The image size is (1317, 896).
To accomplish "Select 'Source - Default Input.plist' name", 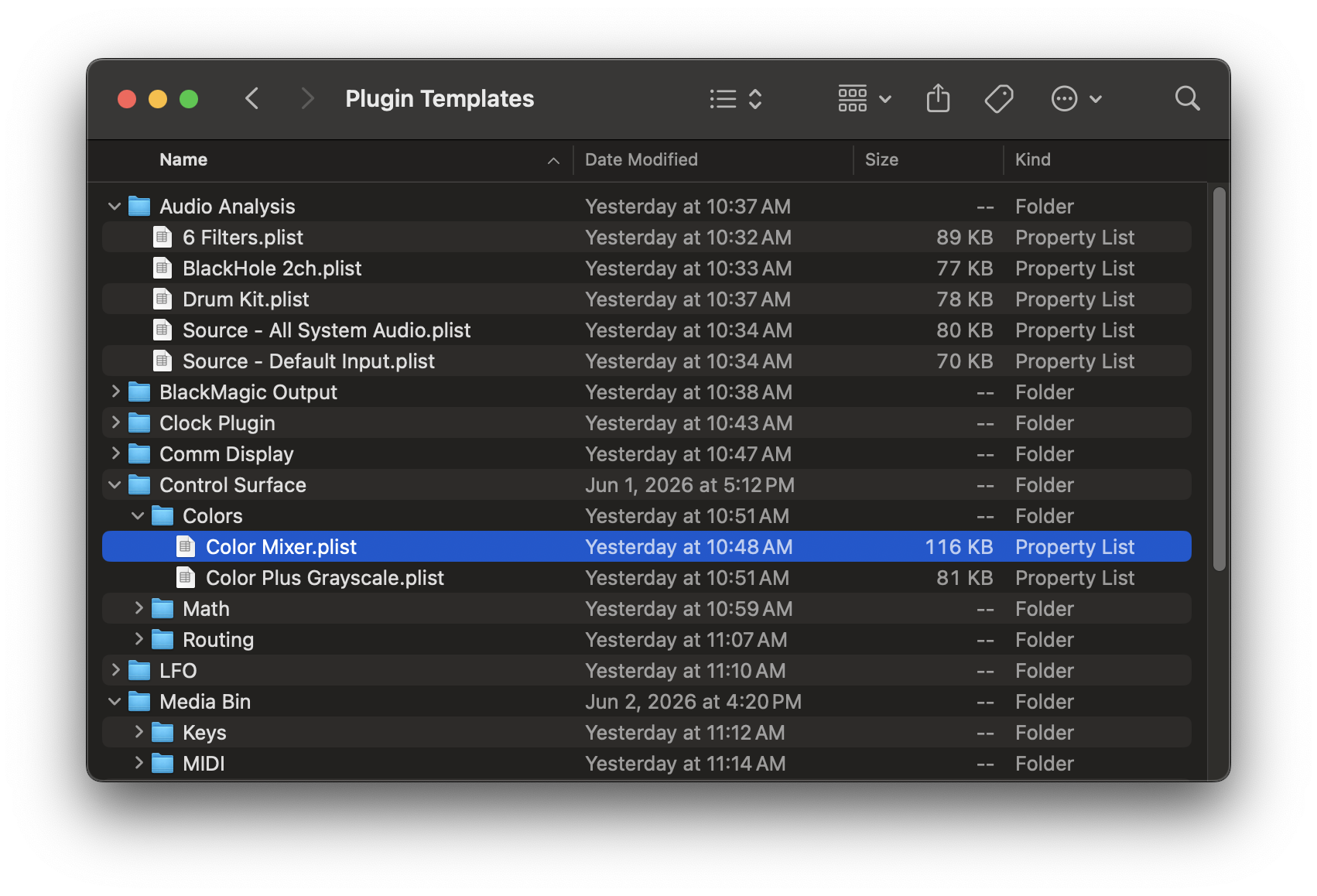I will (x=309, y=361).
